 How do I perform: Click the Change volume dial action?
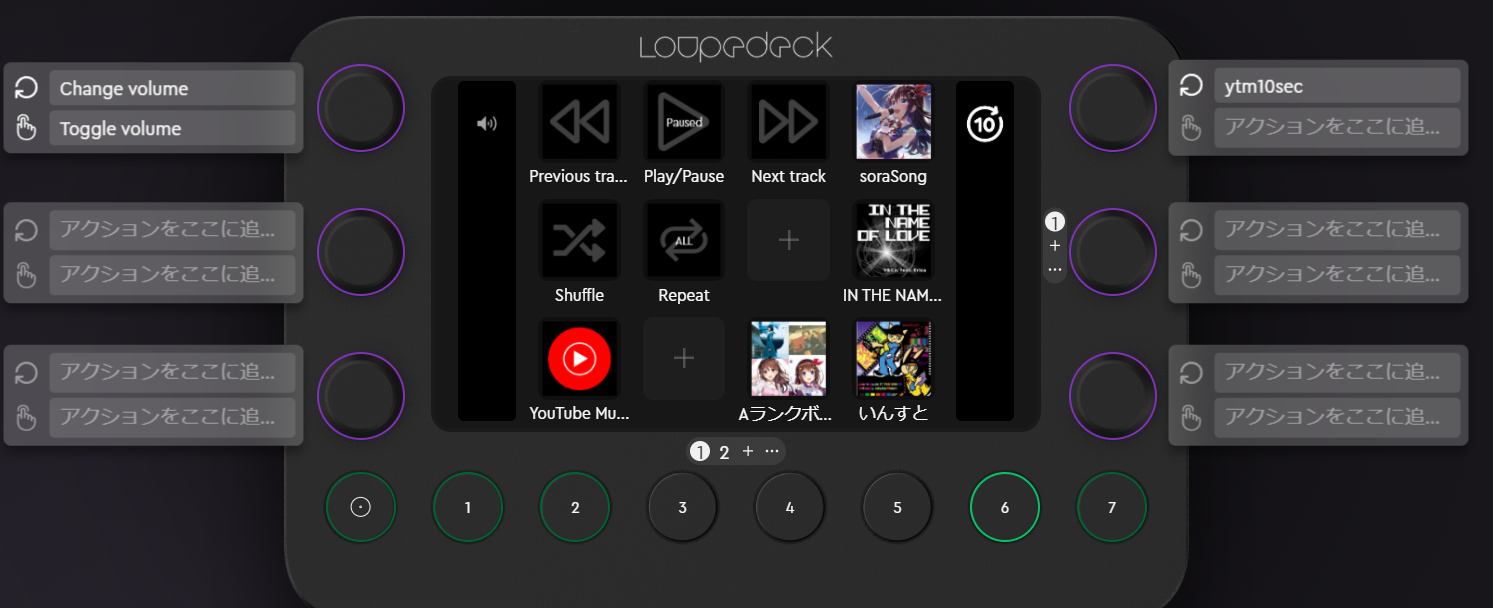(x=172, y=89)
